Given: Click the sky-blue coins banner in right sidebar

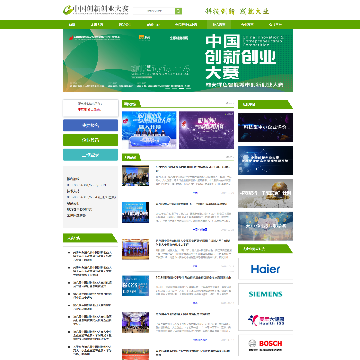Looking at the screenshot, I should (x=265, y=226).
